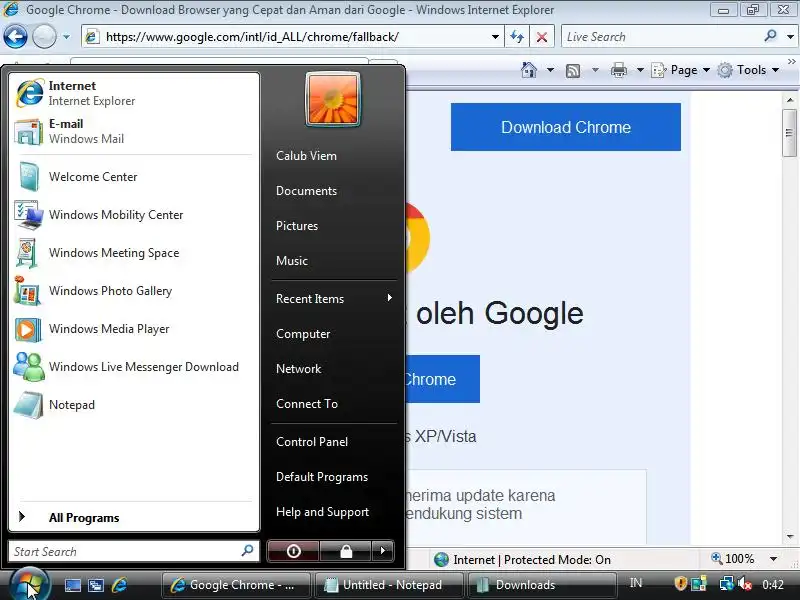The image size is (800, 600).
Task: Launch Windows Meeting Space
Action: pos(134,253)
